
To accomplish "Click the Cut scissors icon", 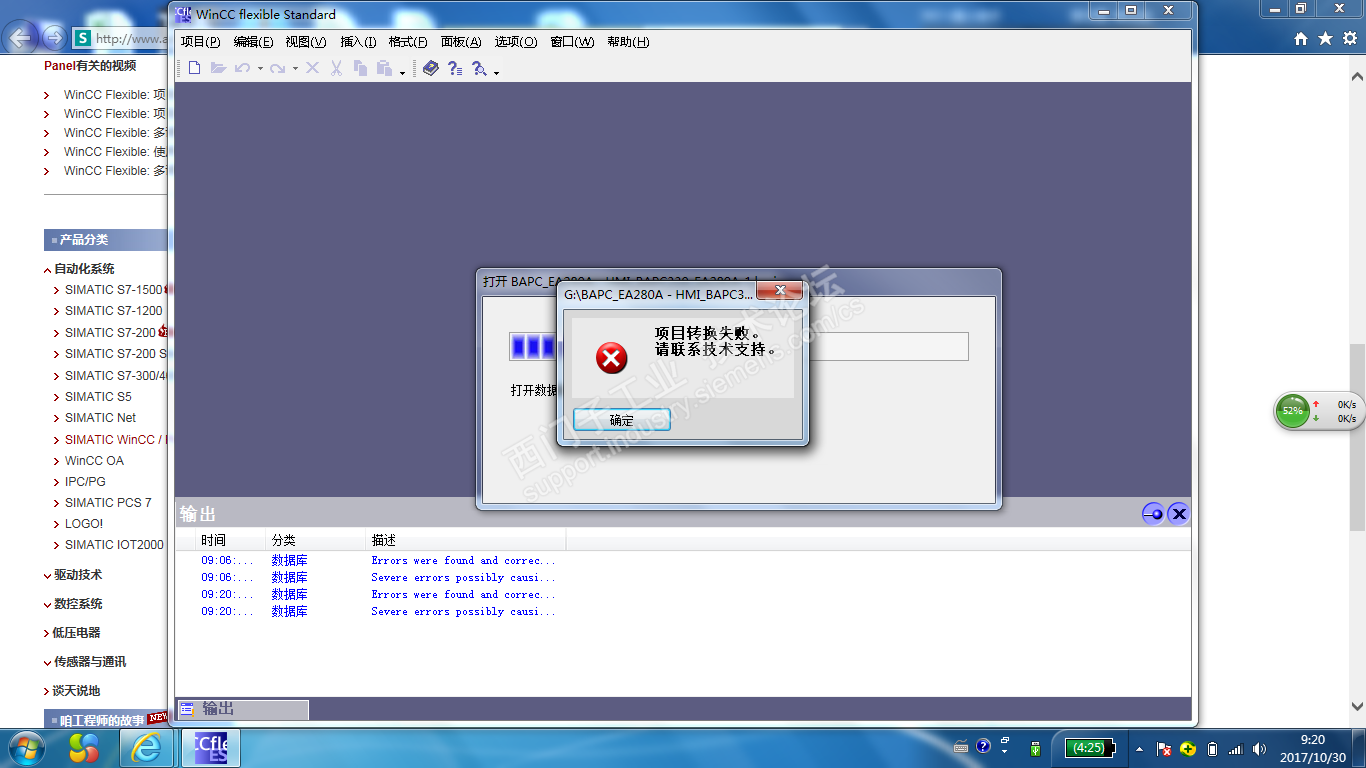I will (336, 68).
